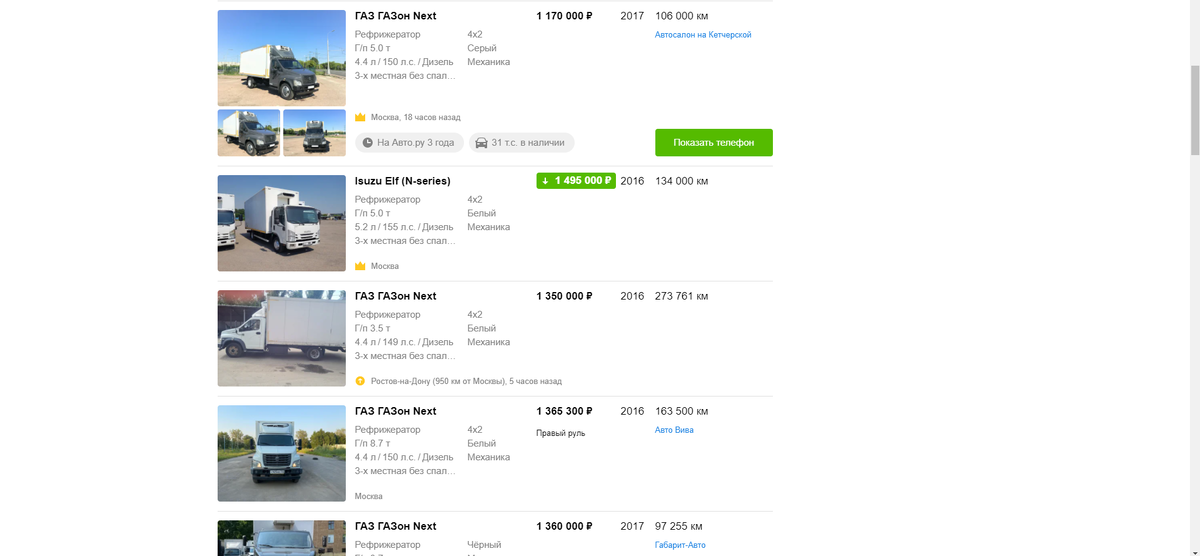
Task: Click the yellow question icon beside Ростов-на-Дону
Action: (x=360, y=381)
